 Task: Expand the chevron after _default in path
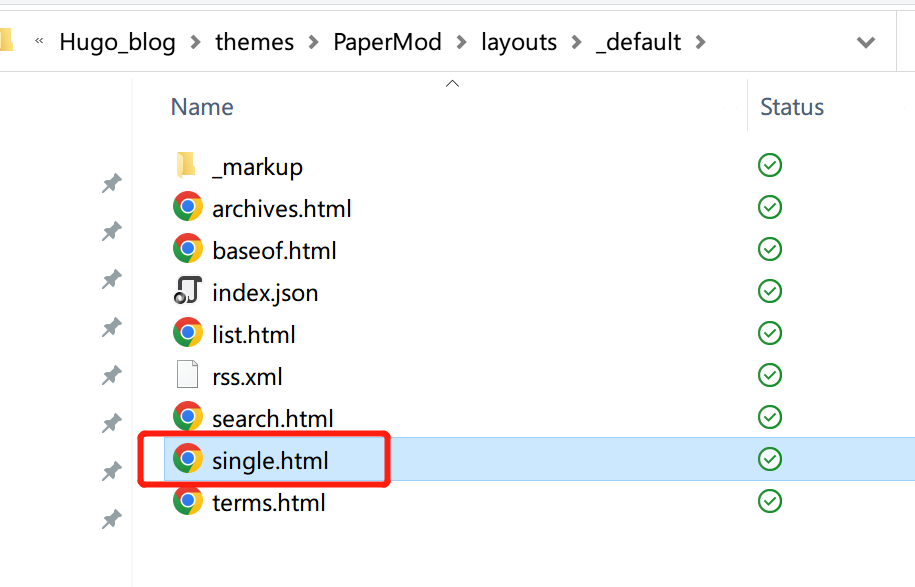pos(700,42)
